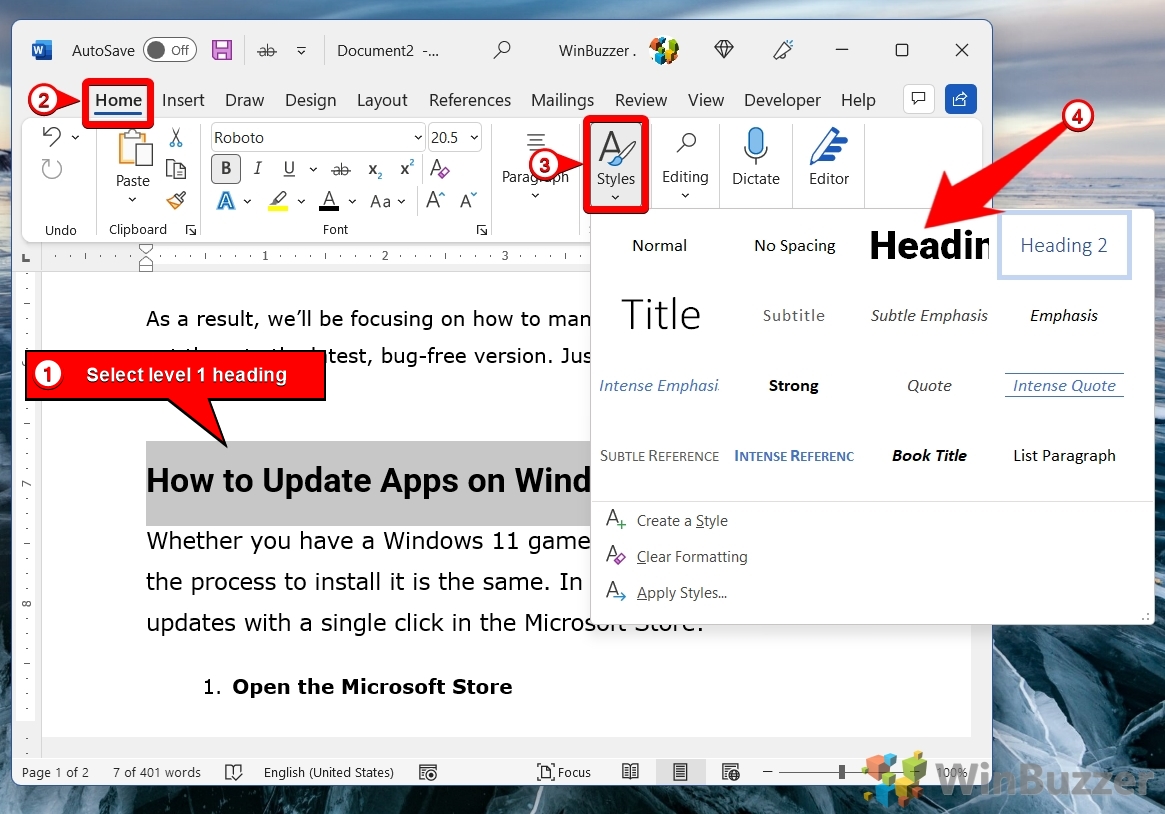
Task: Toggle Bold formatting button
Action: point(226,169)
